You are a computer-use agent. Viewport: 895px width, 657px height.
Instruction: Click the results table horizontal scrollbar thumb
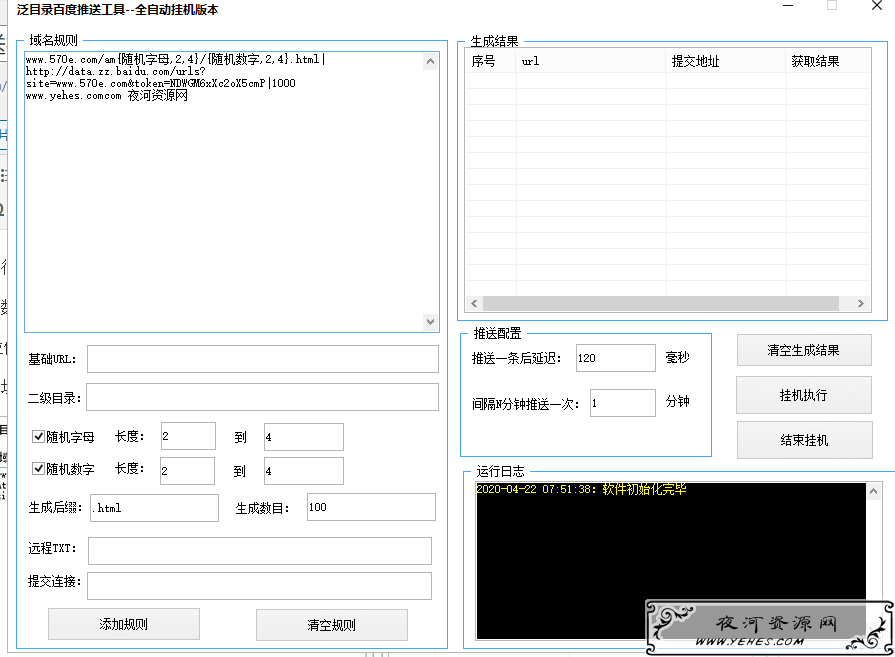pos(661,304)
